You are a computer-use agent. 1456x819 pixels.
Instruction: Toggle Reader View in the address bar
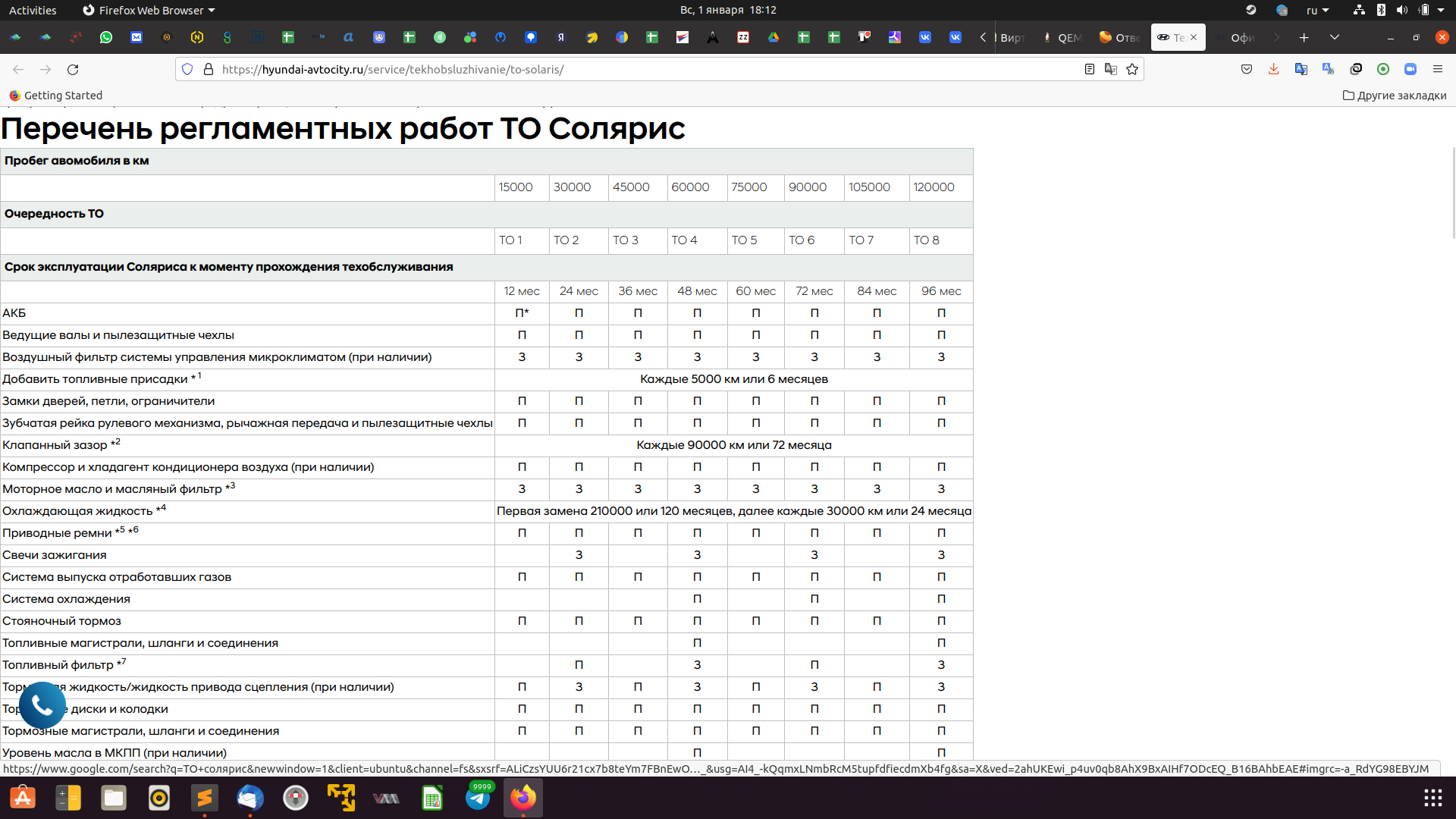tap(1089, 69)
